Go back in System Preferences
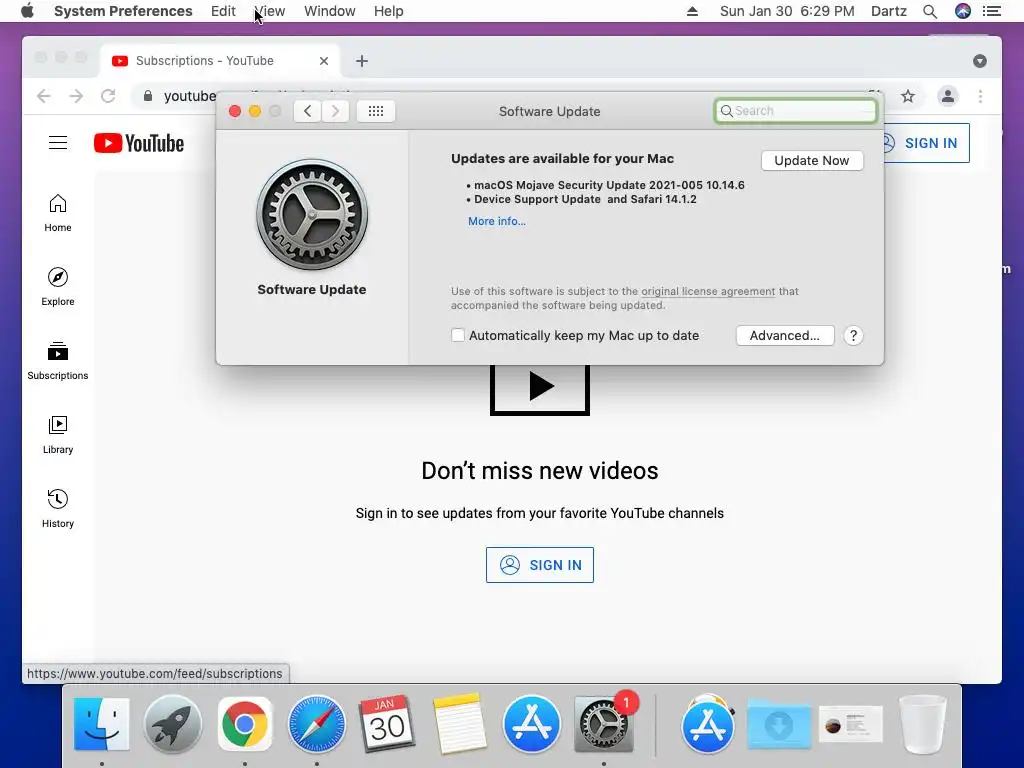The height and width of the screenshot is (768, 1024). (307, 111)
